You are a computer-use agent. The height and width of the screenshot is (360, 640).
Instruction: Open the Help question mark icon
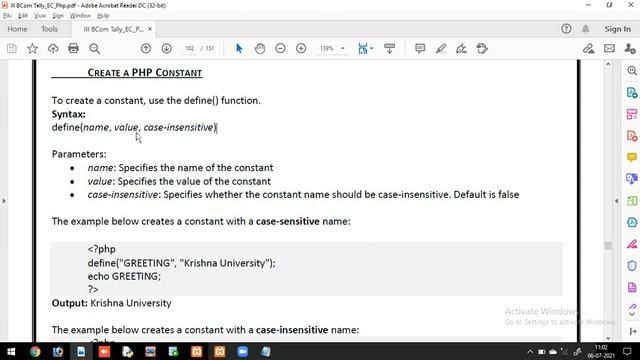pyautogui.click(x=566, y=29)
